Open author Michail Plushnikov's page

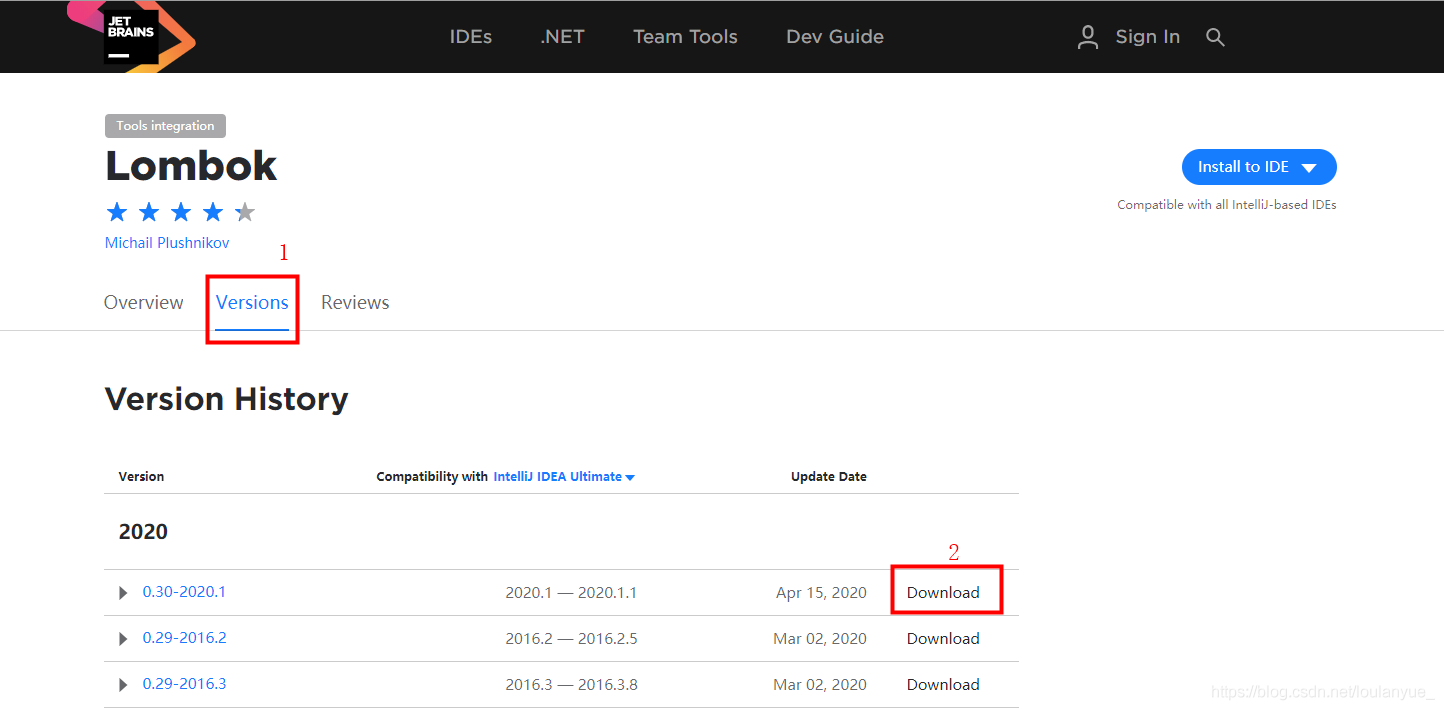[x=167, y=243]
